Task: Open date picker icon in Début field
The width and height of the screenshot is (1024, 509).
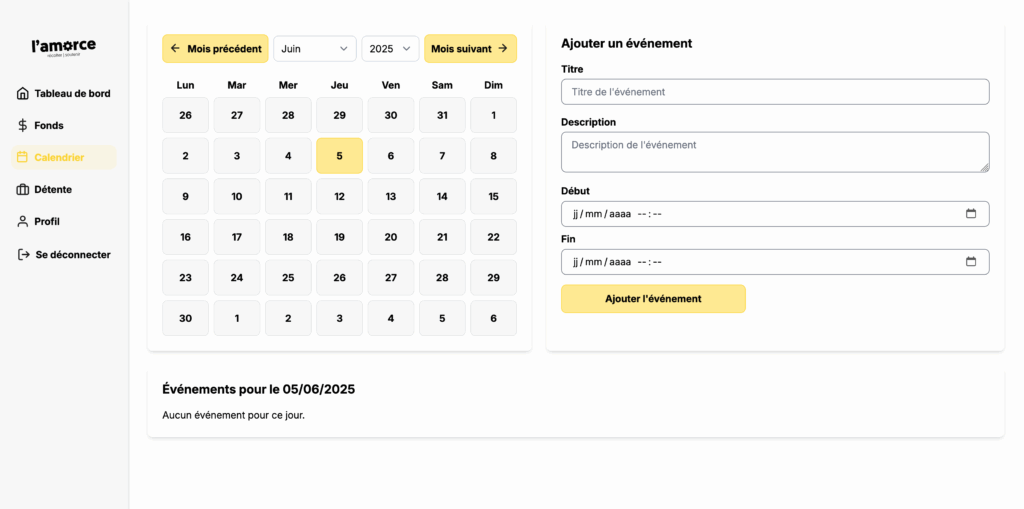Action: click(x=970, y=213)
